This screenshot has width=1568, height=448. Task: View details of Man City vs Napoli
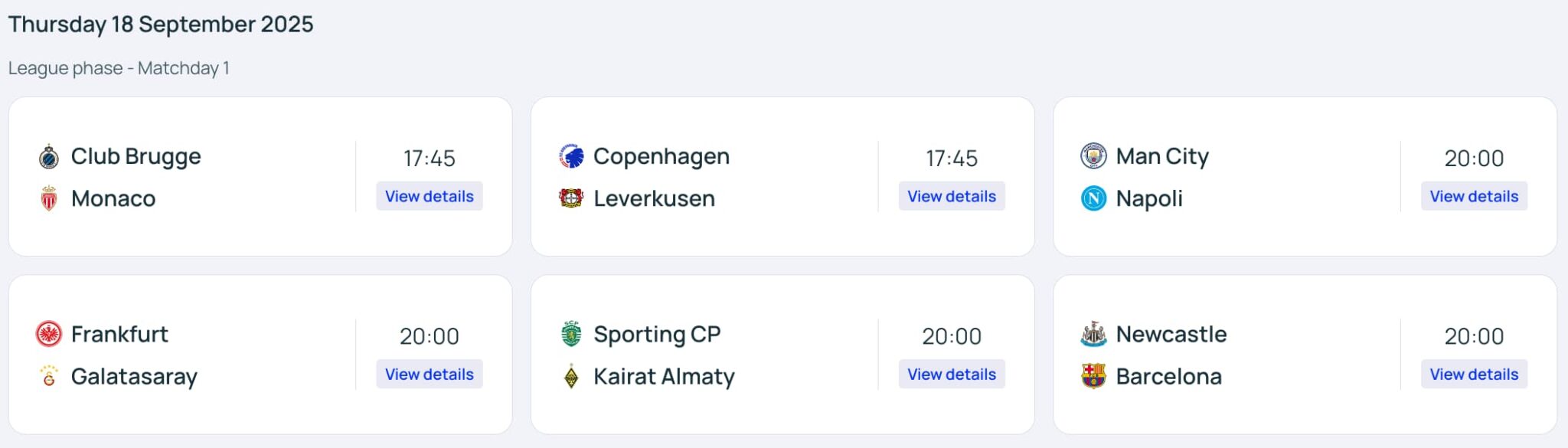pos(1474,196)
